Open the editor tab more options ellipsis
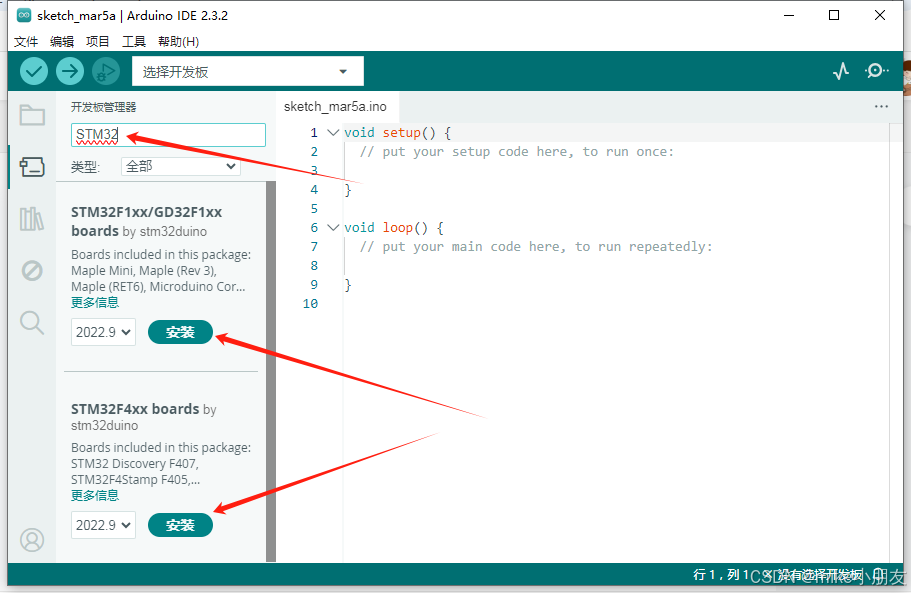 click(881, 106)
